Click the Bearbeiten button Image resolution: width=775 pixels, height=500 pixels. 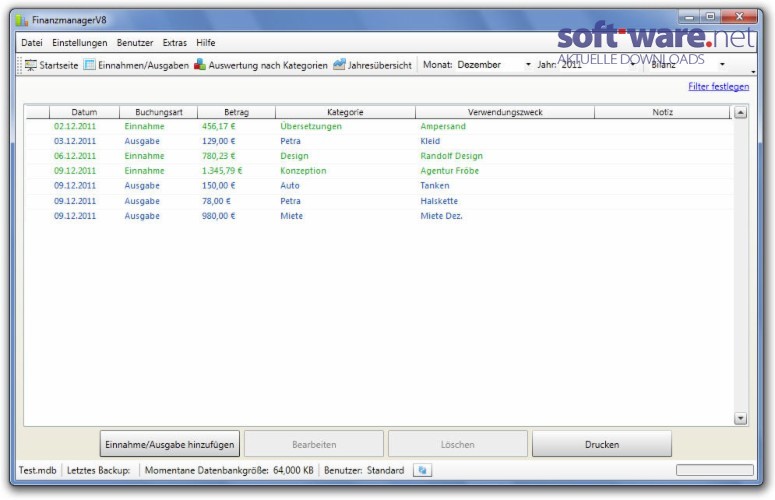[x=314, y=444]
